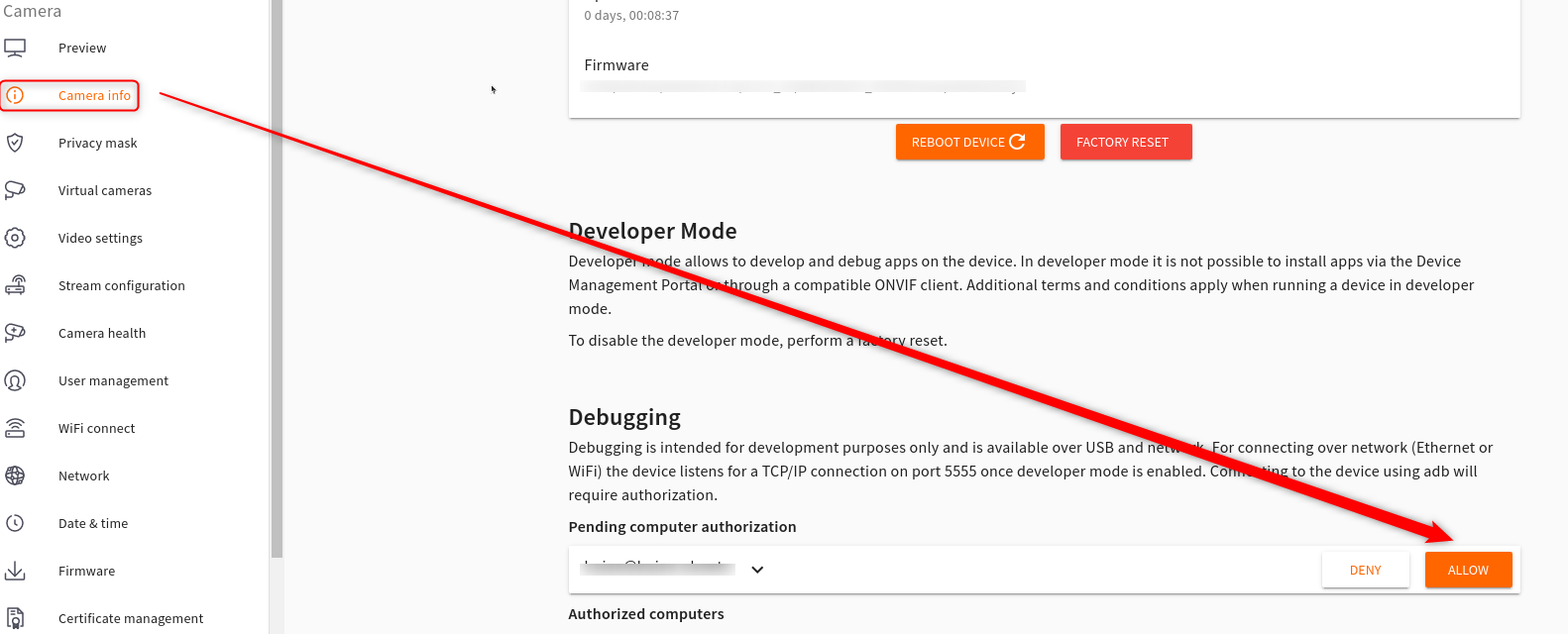Click the Debugging heading
Image resolution: width=1568 pixels, height=634 pixels.
click(x=624, y=417)
